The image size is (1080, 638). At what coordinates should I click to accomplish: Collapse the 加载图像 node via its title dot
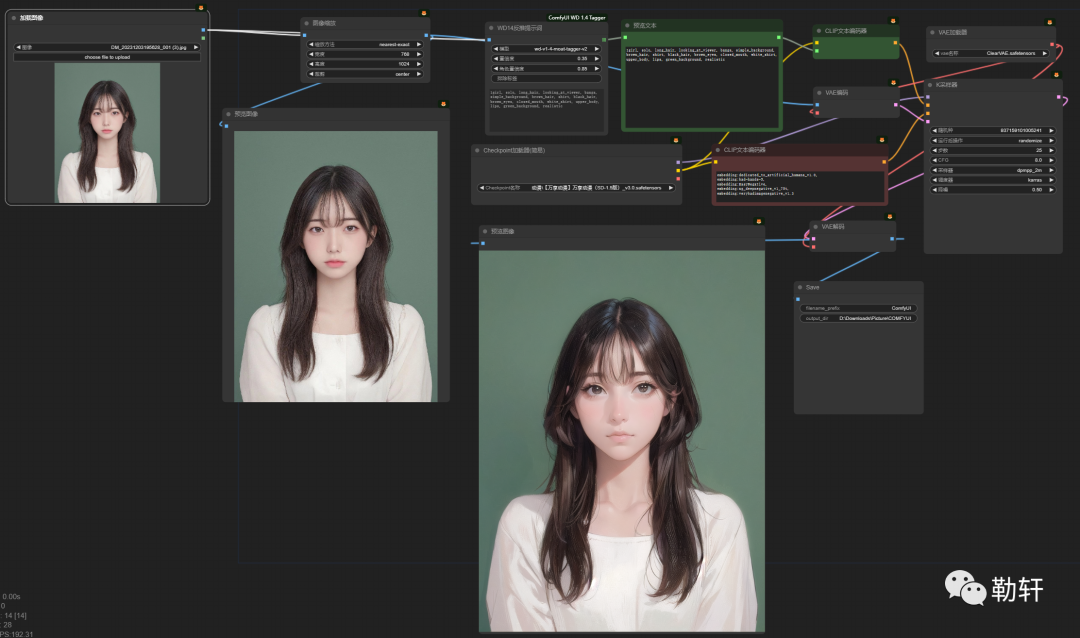point(14,18)
